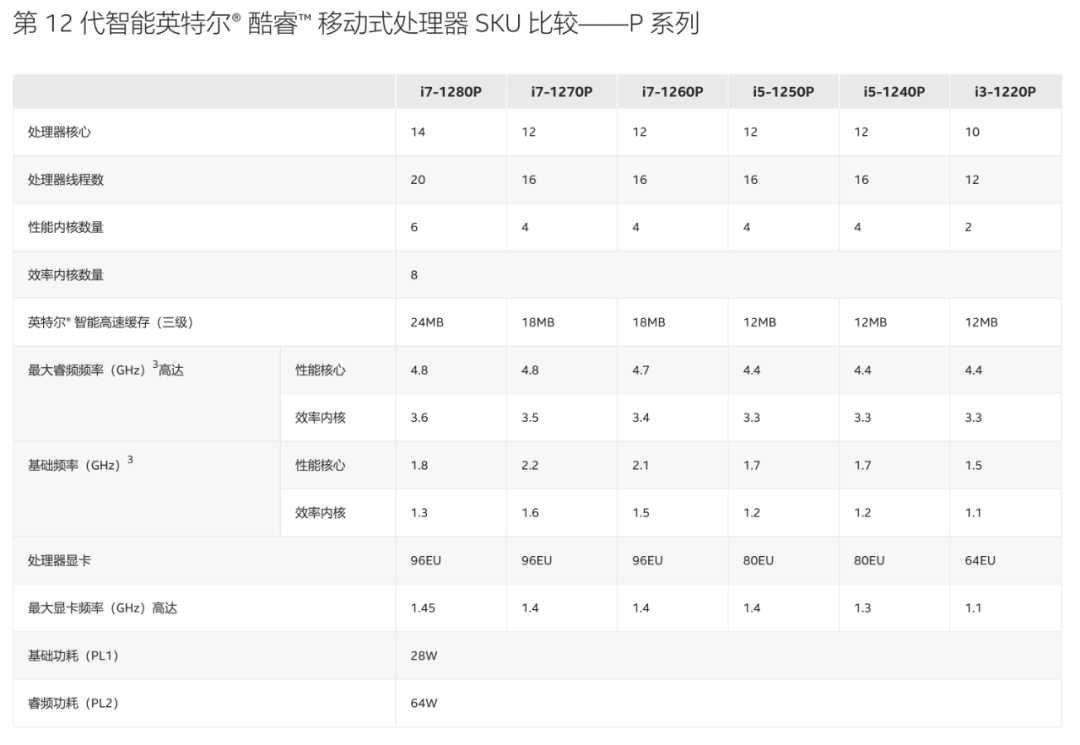Screen dimensions: 1080x745
Task: Select the 处理器显卡 row label
Action: point(59,560)
